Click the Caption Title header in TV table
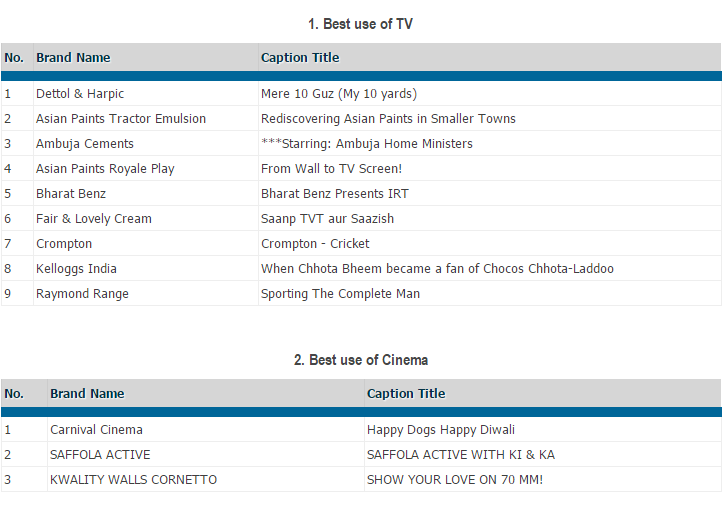The height and width of the screenshot is (516, 724). tap(300, 58)
